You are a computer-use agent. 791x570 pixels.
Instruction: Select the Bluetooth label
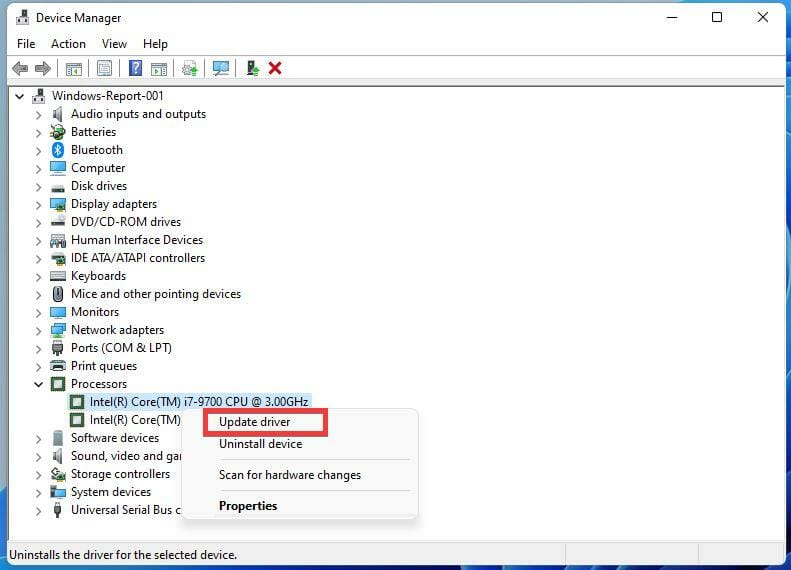(97, 150)
